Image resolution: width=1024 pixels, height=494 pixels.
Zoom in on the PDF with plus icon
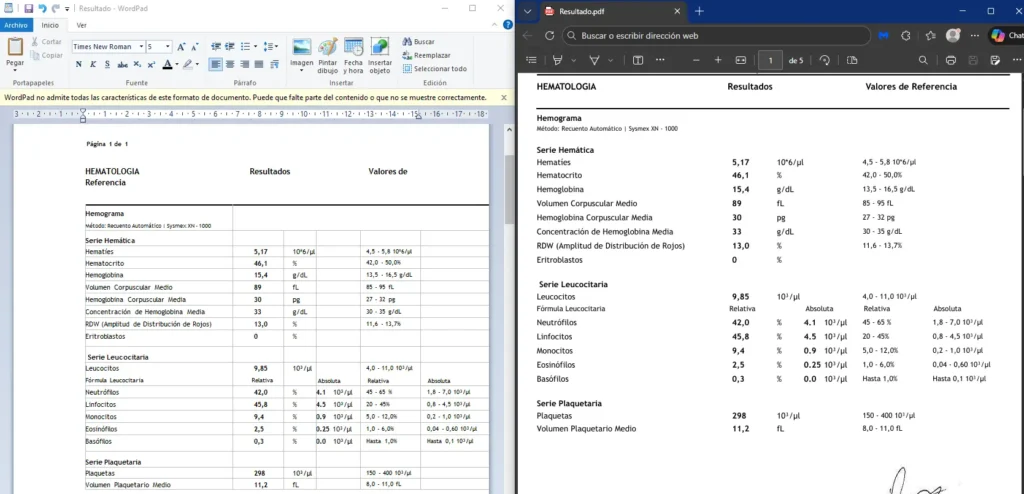(716, 60)
